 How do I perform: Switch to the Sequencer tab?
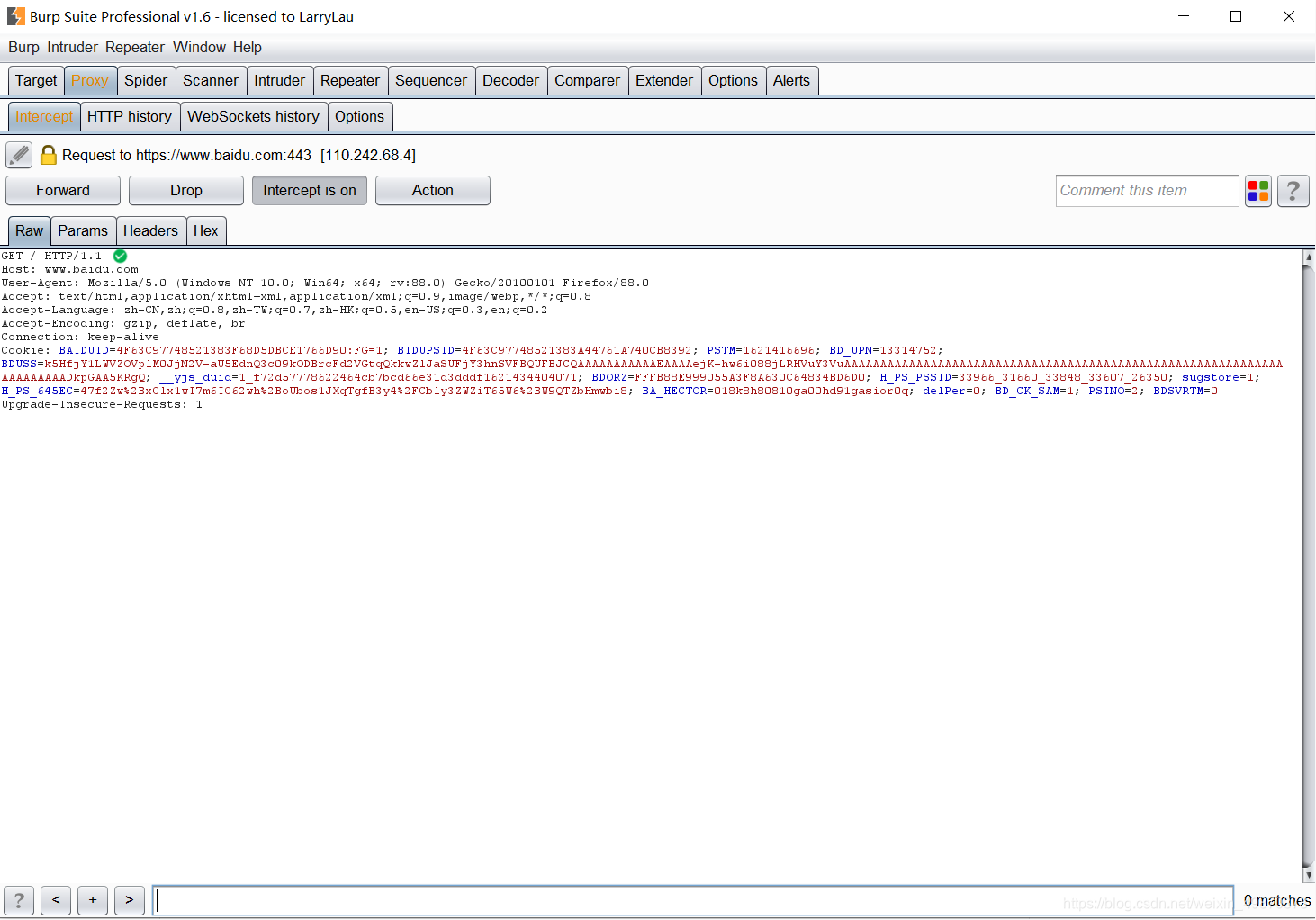[x=431, y=80]
